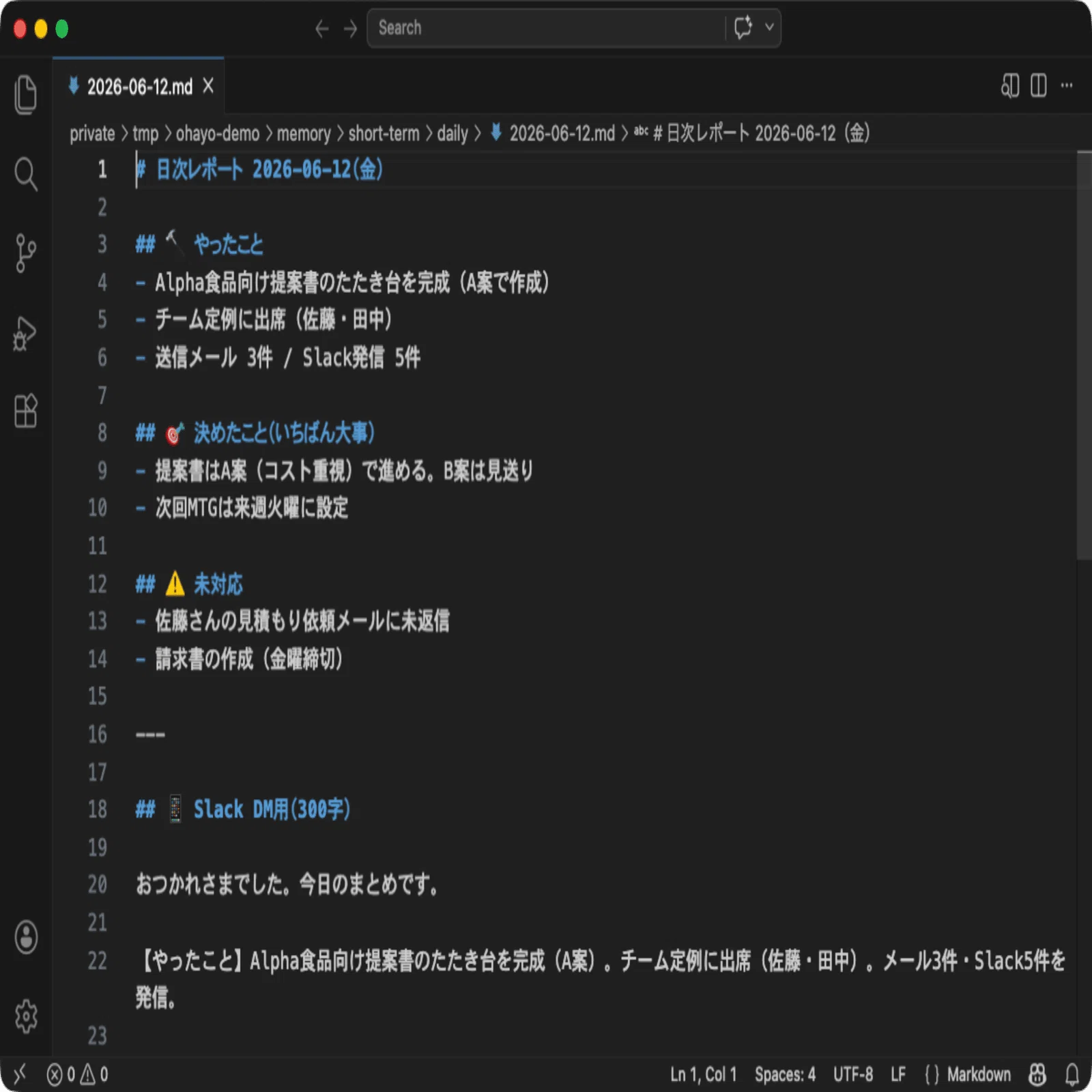Go back with the left arrow
Screen dimensions: 1092x1092
pyautogui.click(x=322, y=29)
